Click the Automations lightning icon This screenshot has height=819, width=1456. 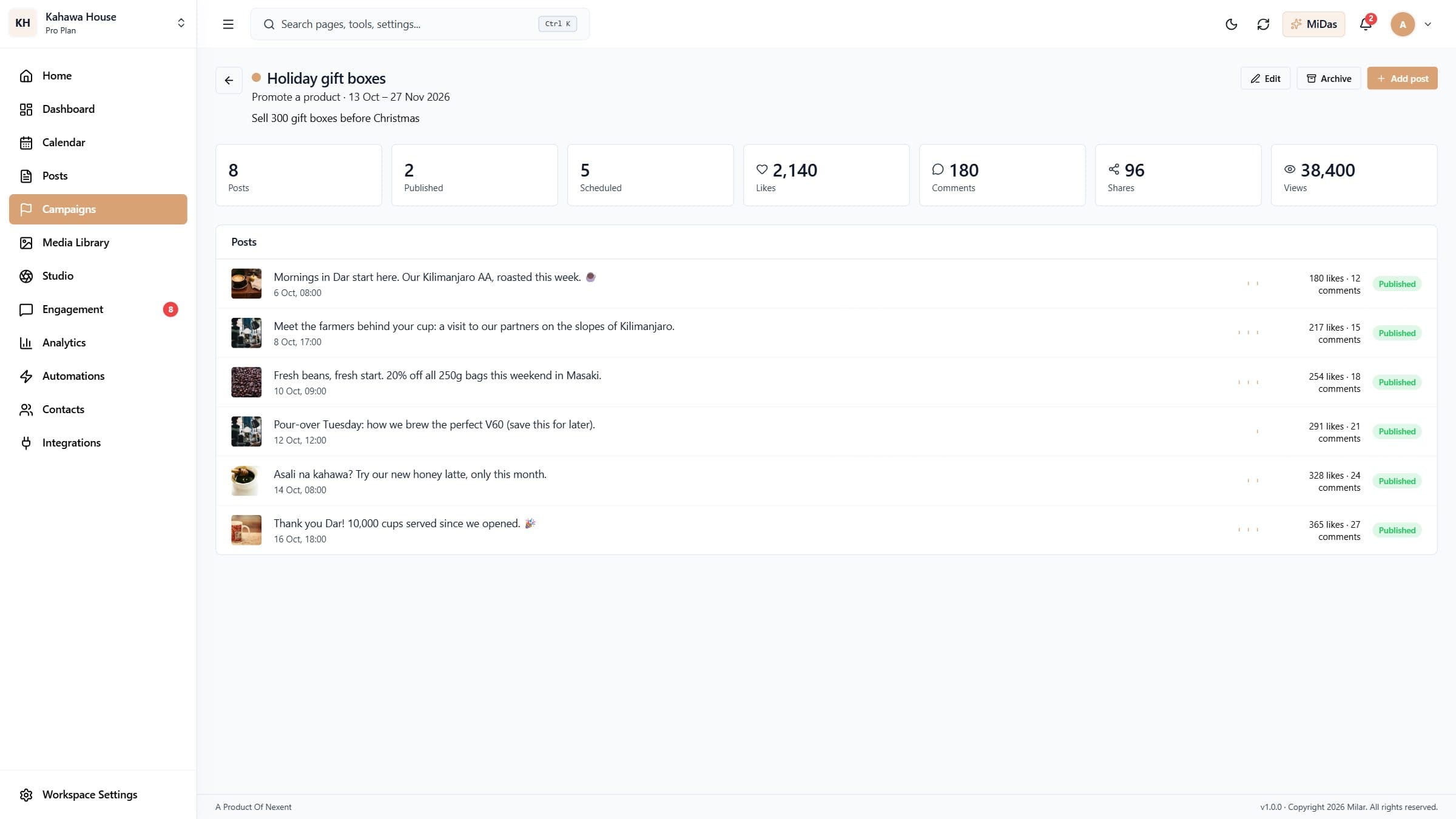[x=26, y=376]
